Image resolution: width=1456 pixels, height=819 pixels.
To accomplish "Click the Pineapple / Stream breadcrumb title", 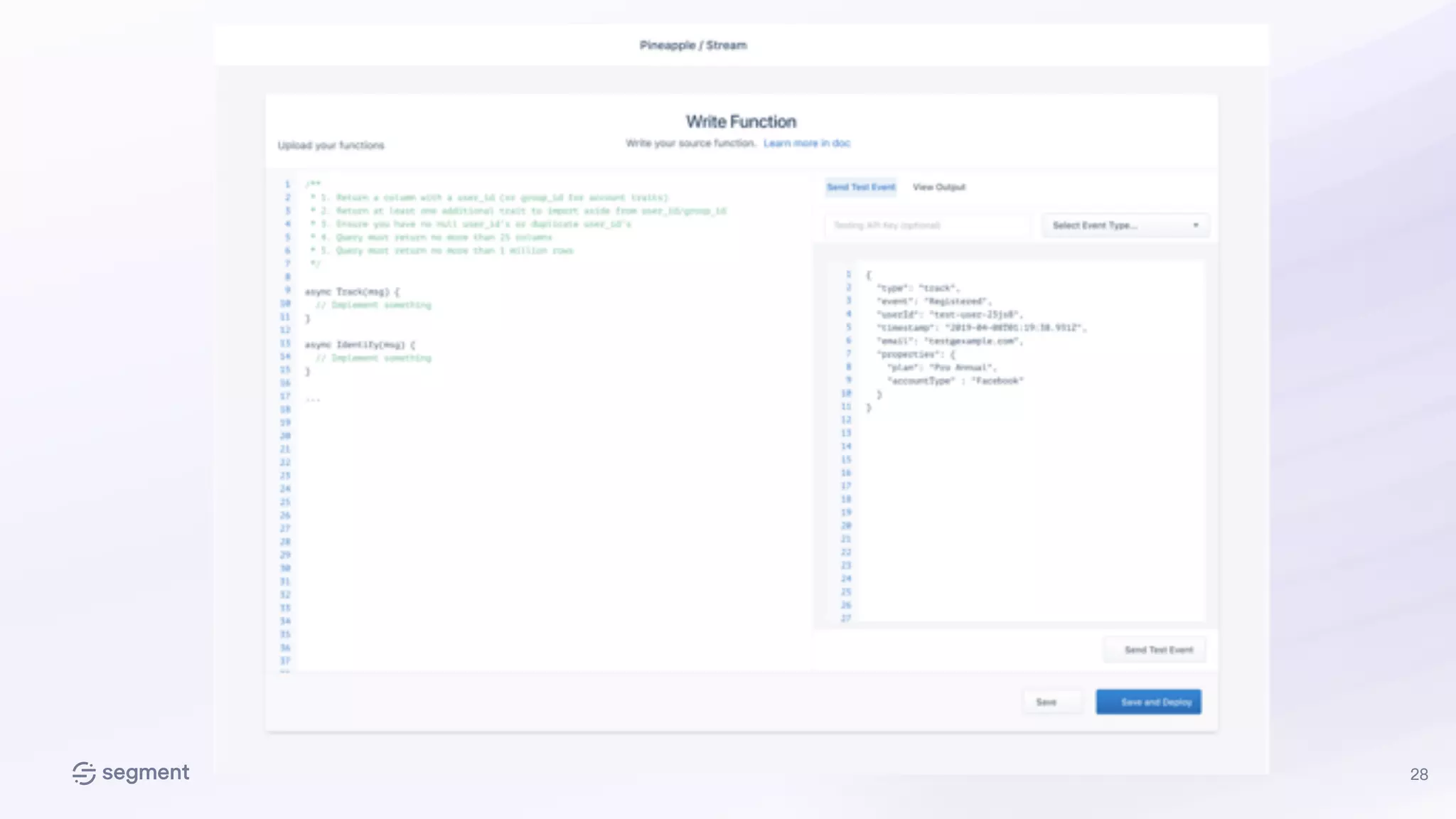I will (x=692, y=45).
